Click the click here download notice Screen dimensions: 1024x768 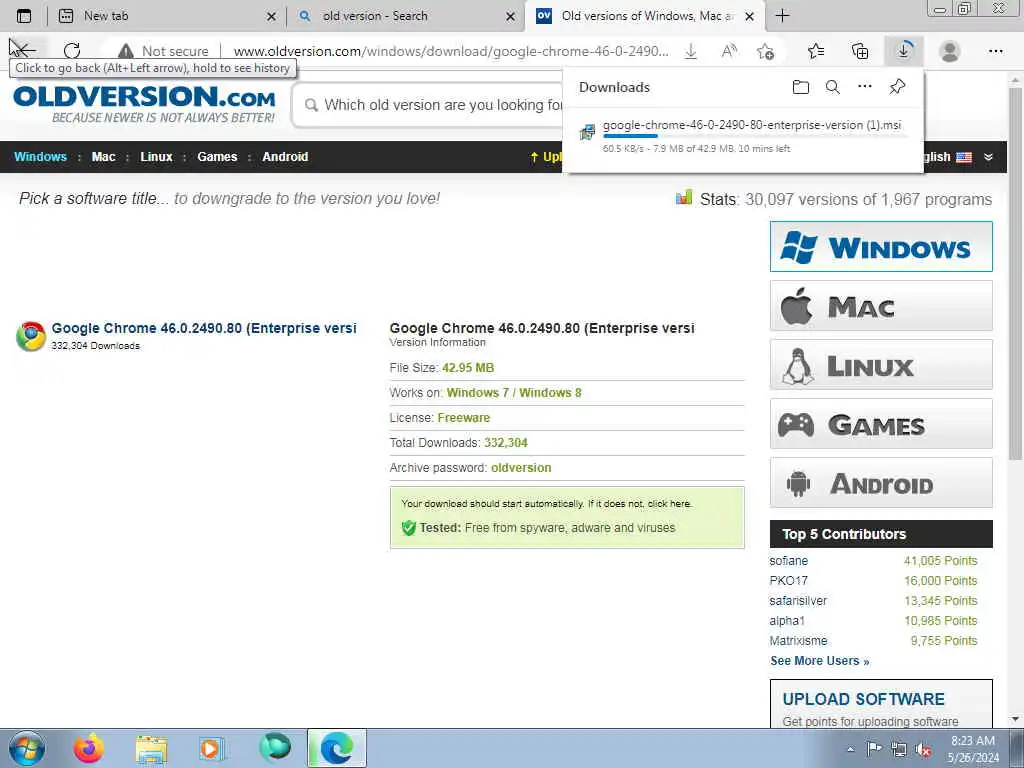tap(669, 504)
